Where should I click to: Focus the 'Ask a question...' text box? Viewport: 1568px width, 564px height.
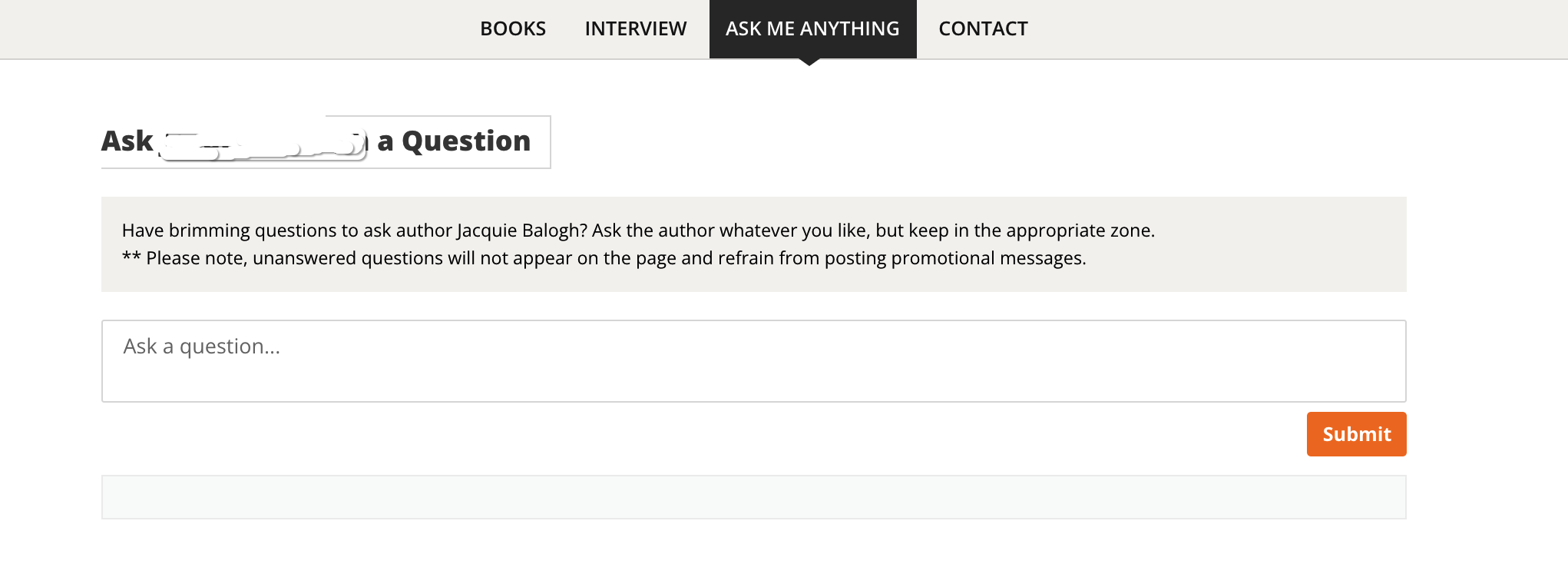click(754, 361)
